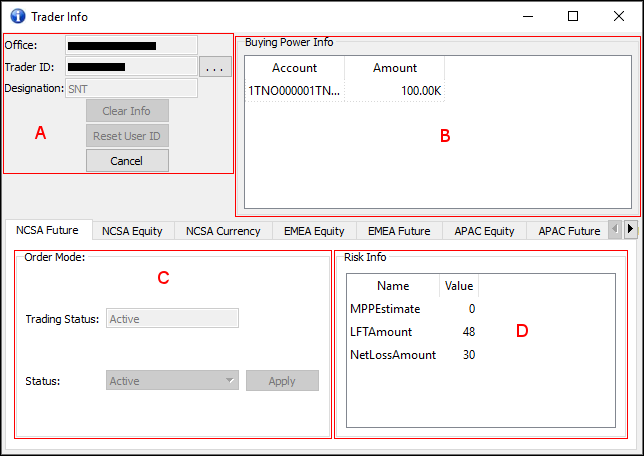Click the ellipsis browse button beside Trader ID
Viewport: 644px width, 456px height.
[x=215, y=67]
